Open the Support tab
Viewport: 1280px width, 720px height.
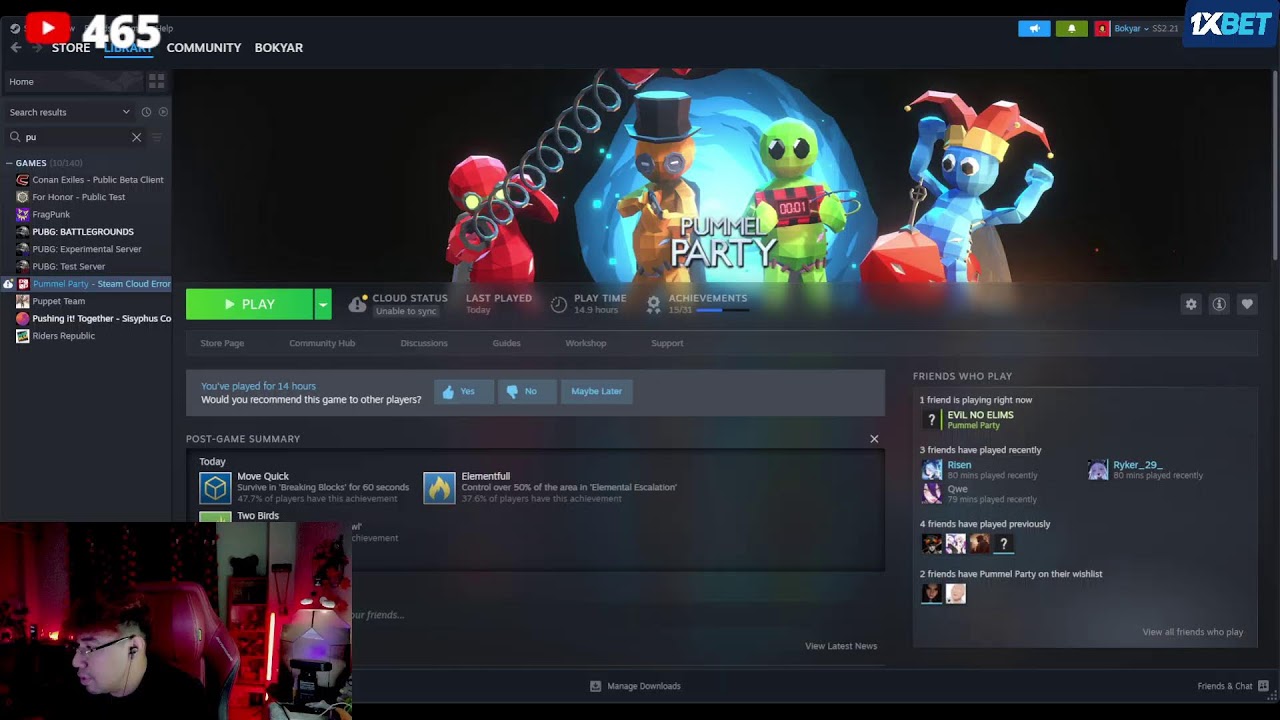pos(667,343)
